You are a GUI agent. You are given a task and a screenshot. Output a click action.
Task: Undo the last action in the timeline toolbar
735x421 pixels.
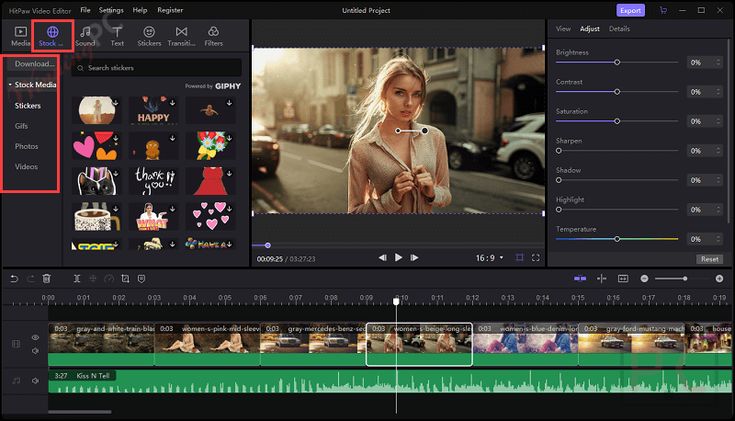pos(14,278)
